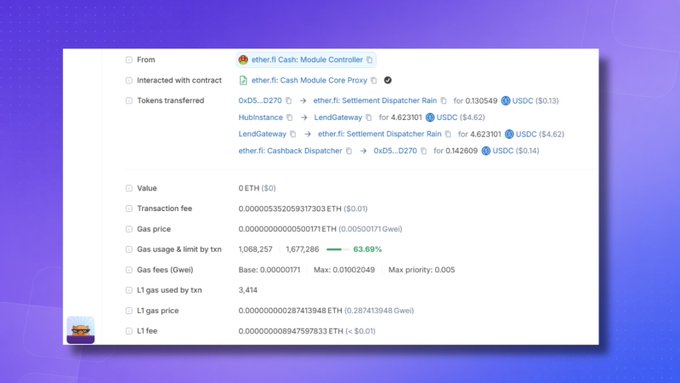The height and width of the screenshot is (383, 680).
Task: Open LendGateway recipient link in second row
Action: point(338,118)
